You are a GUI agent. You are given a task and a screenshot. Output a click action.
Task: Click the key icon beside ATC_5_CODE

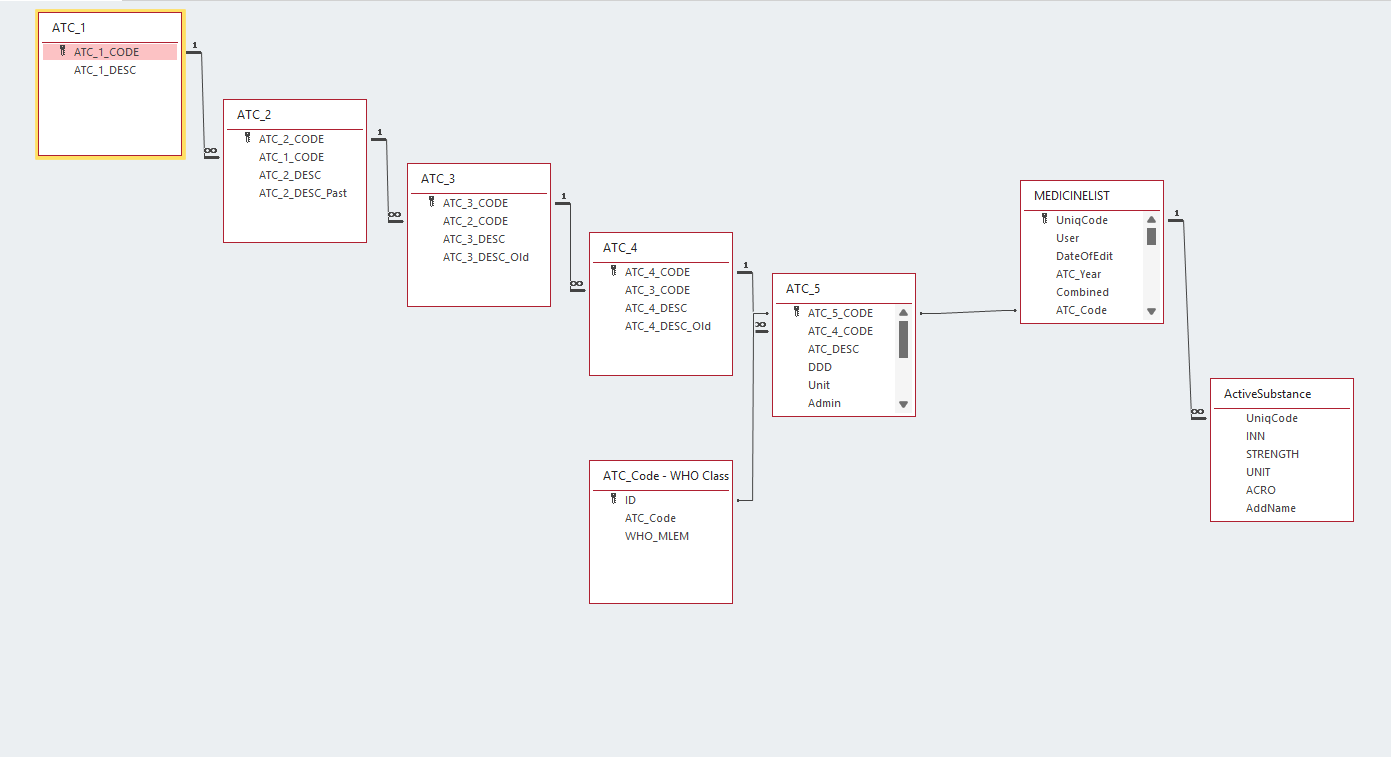(x=796, y=312)
